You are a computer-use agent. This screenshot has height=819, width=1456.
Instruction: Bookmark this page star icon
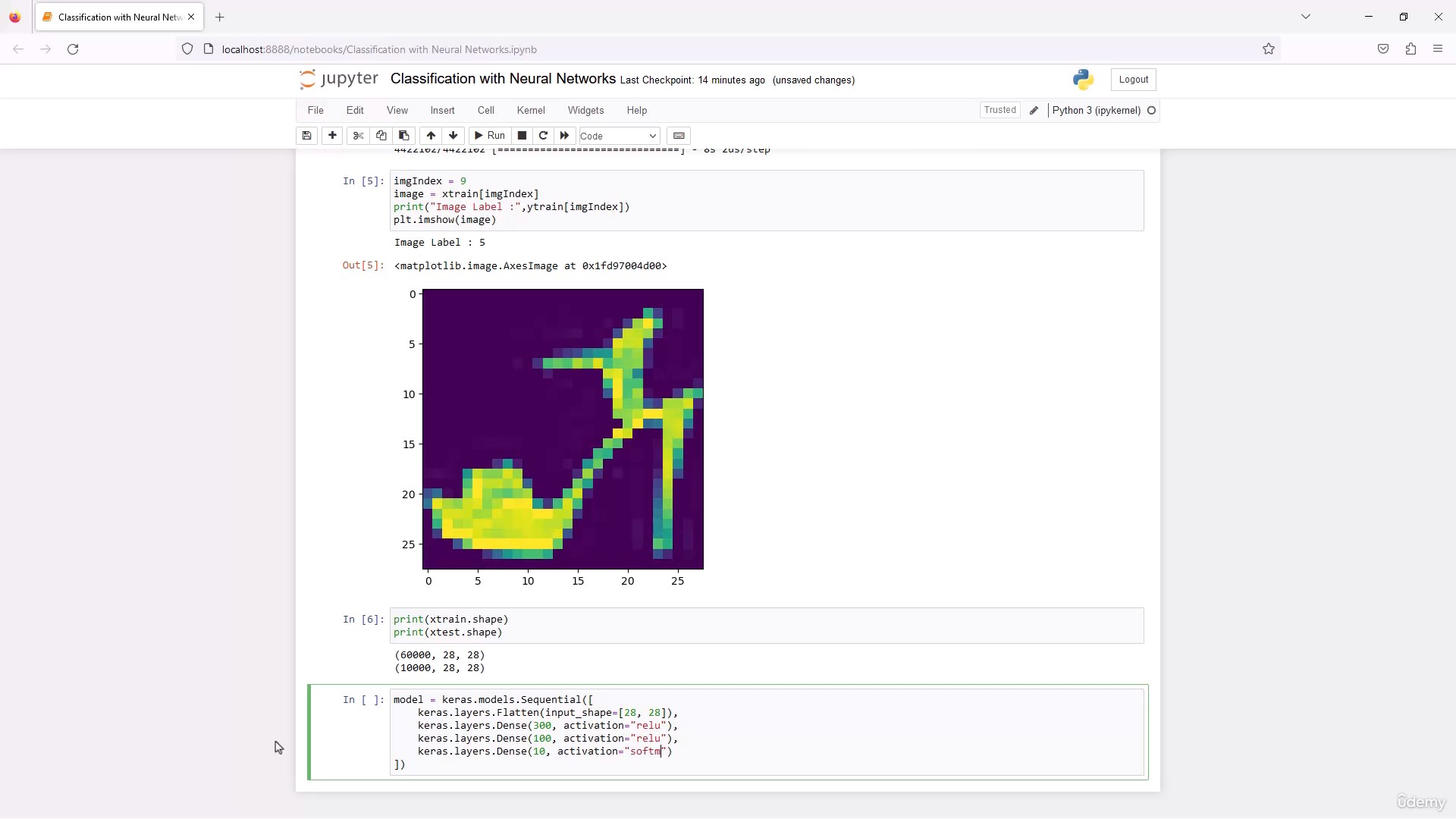coord(1269,49)
